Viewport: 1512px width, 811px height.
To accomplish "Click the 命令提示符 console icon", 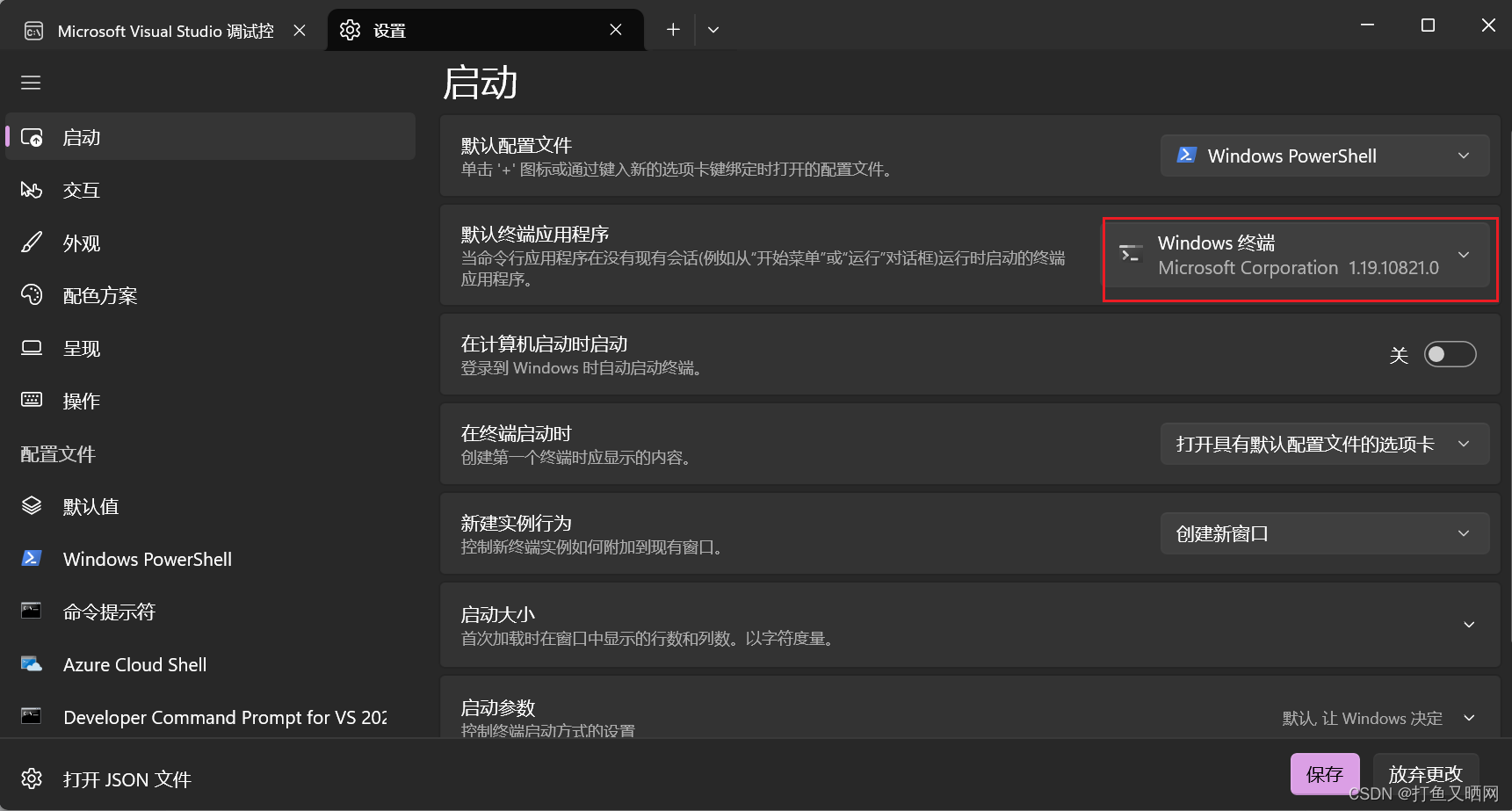I will point(32,611).
